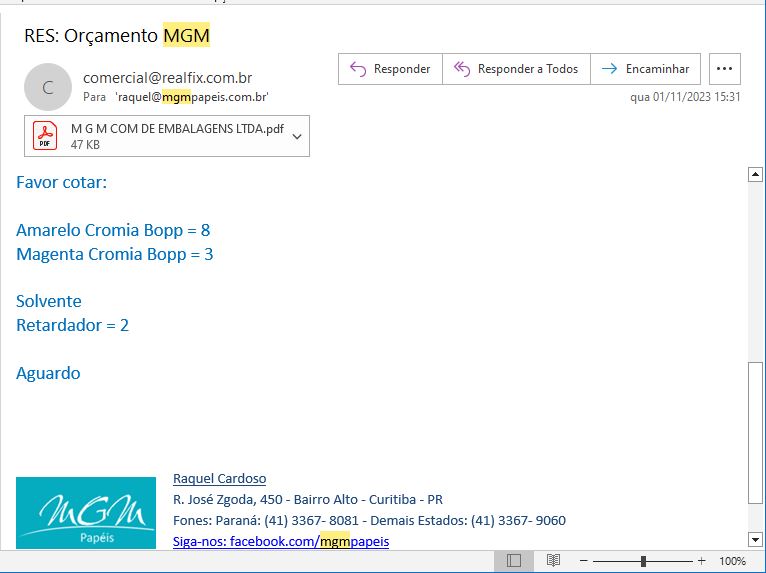Image resolution: width=766 pixels, height=573 pixels.
Task: Click sender address comercial@realfix.com.br
Action: tap(168, 77)
